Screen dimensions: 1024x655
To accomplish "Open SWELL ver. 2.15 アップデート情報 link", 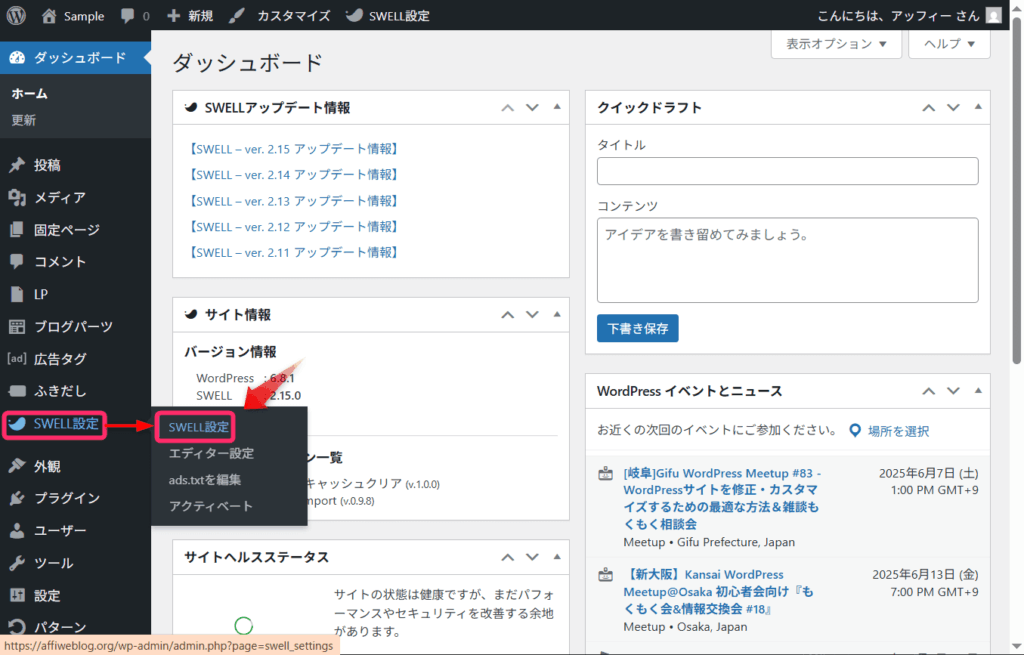I will 293,149.
